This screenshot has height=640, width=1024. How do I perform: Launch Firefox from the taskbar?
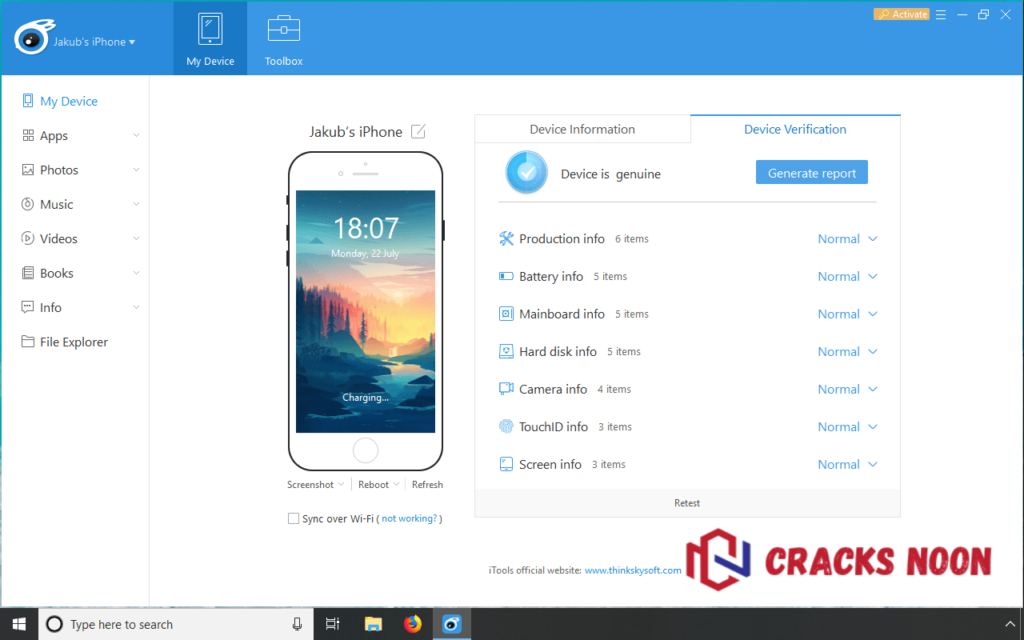tap(412, 624)
